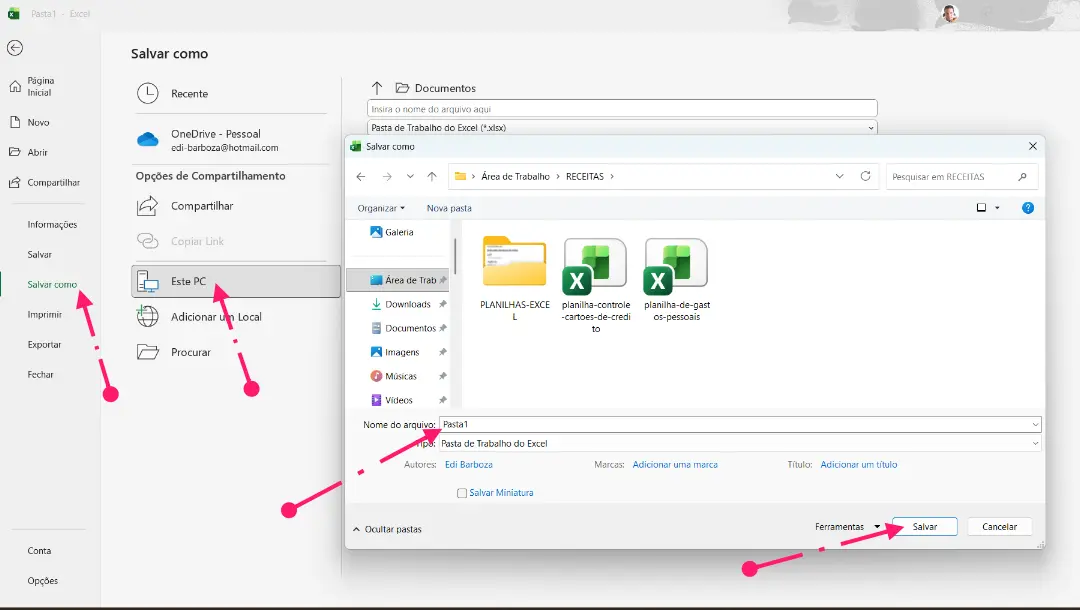
Task: Open the PLANILHAS-EXCEL folder icon
Action: [x=514, y=263]
